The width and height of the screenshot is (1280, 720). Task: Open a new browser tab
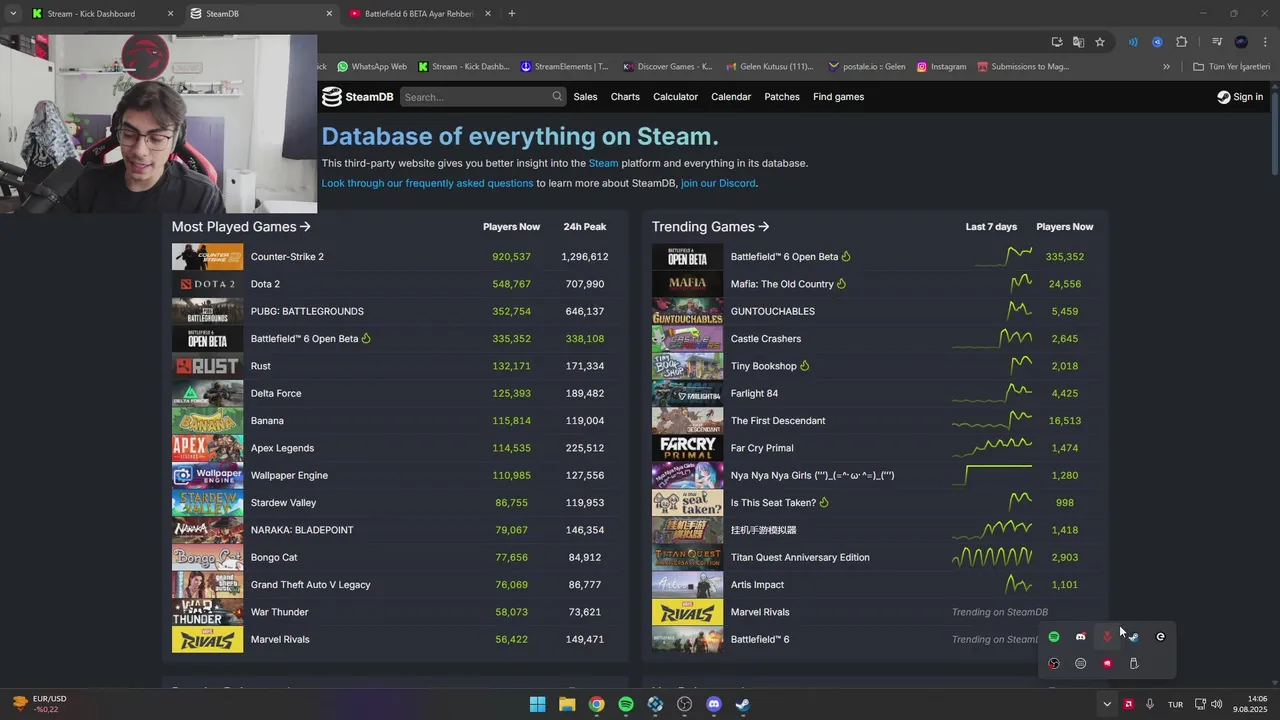(x=511, y=14)
